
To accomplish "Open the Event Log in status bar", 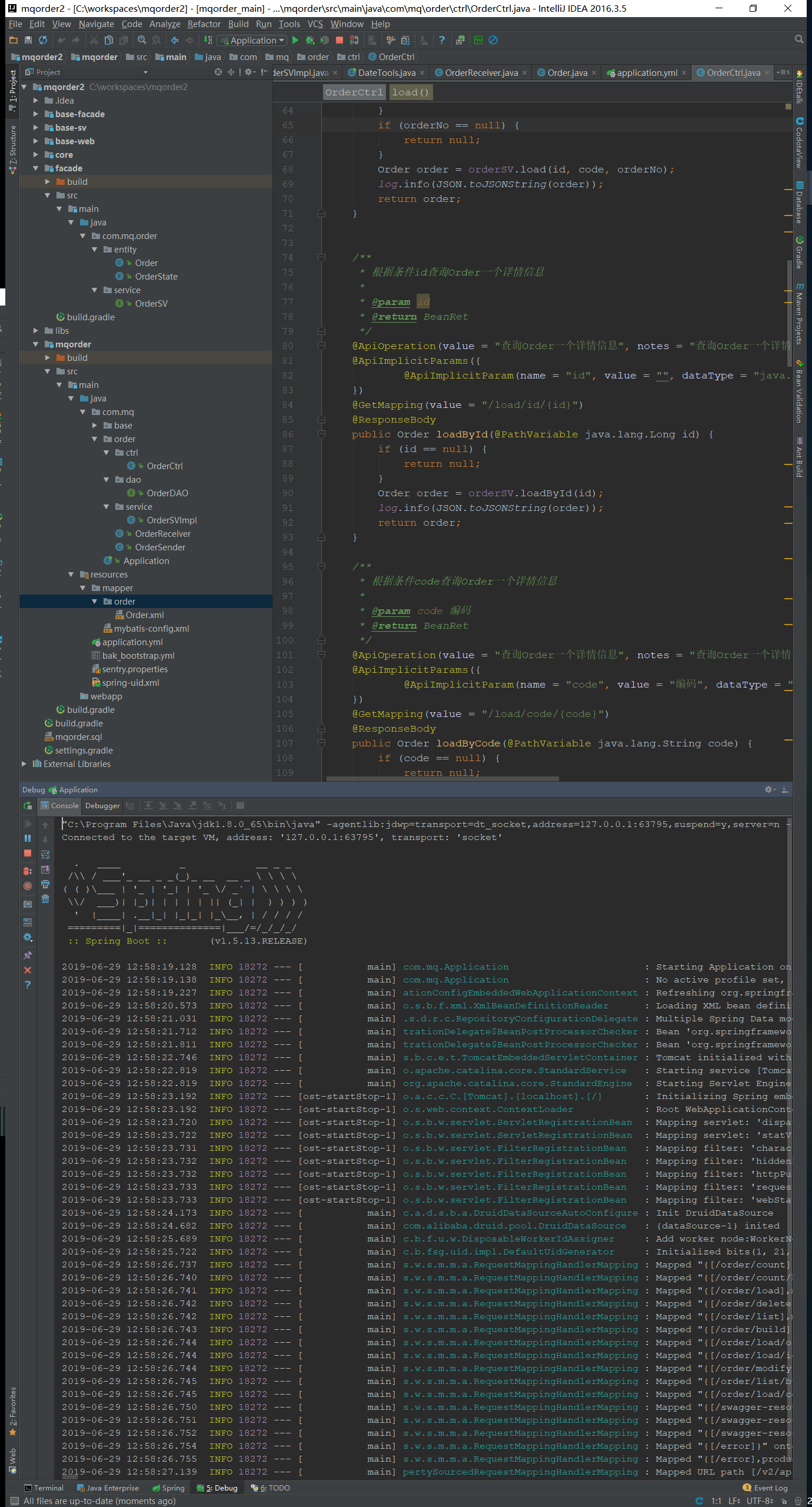I will (765, 1488).
